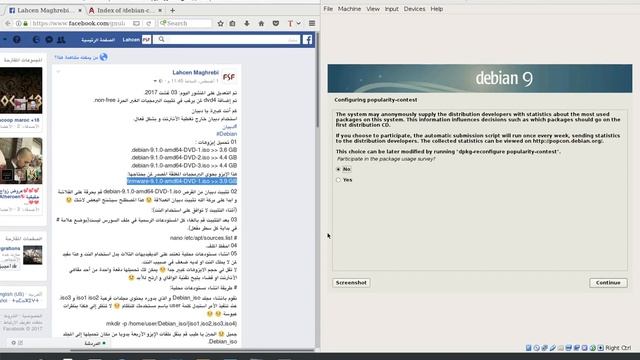Toggle reader view icon in address bar

(x=136, y=23)
